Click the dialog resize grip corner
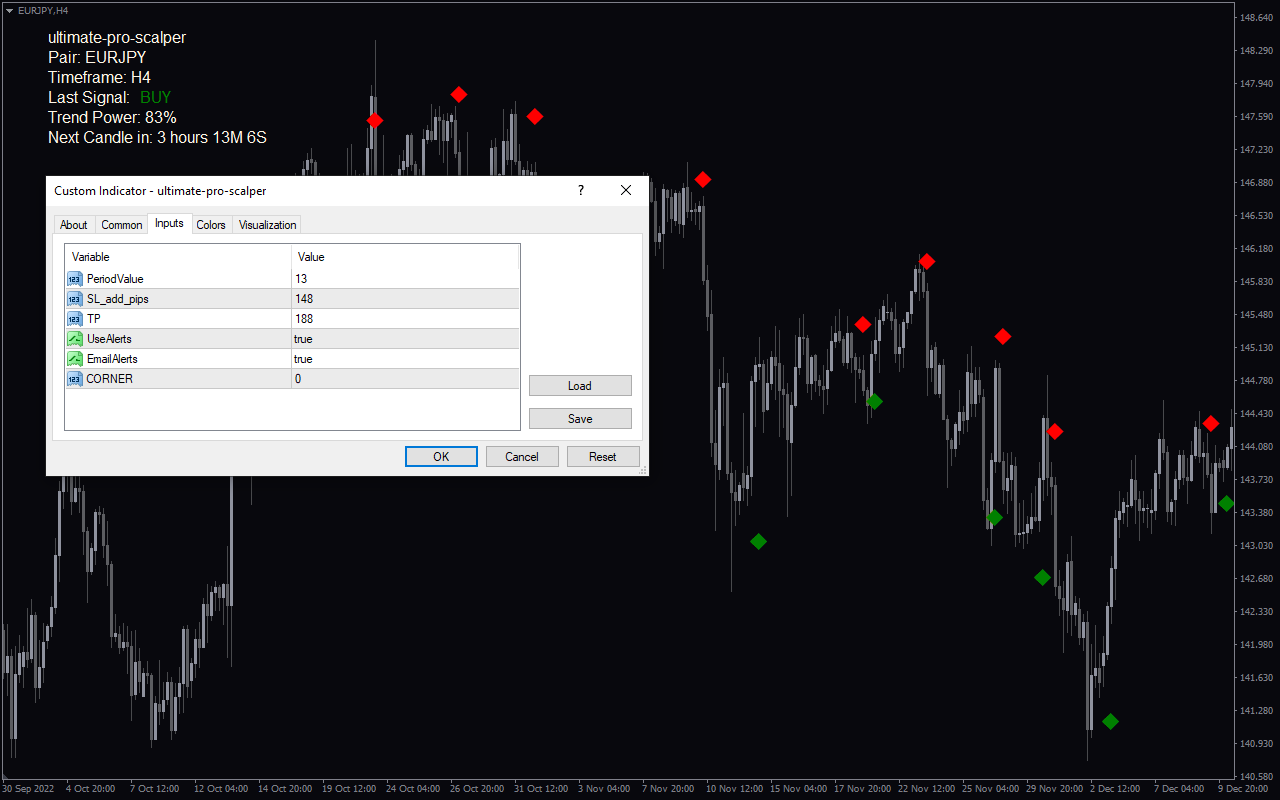This screenshot has width=1280, height=800. (643, 470)
